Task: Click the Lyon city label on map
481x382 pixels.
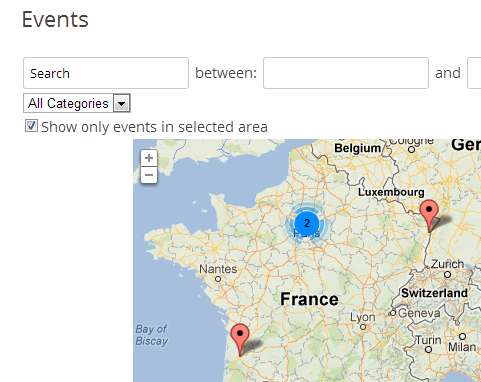Action: pyautogui.click(x=363, y=317)
